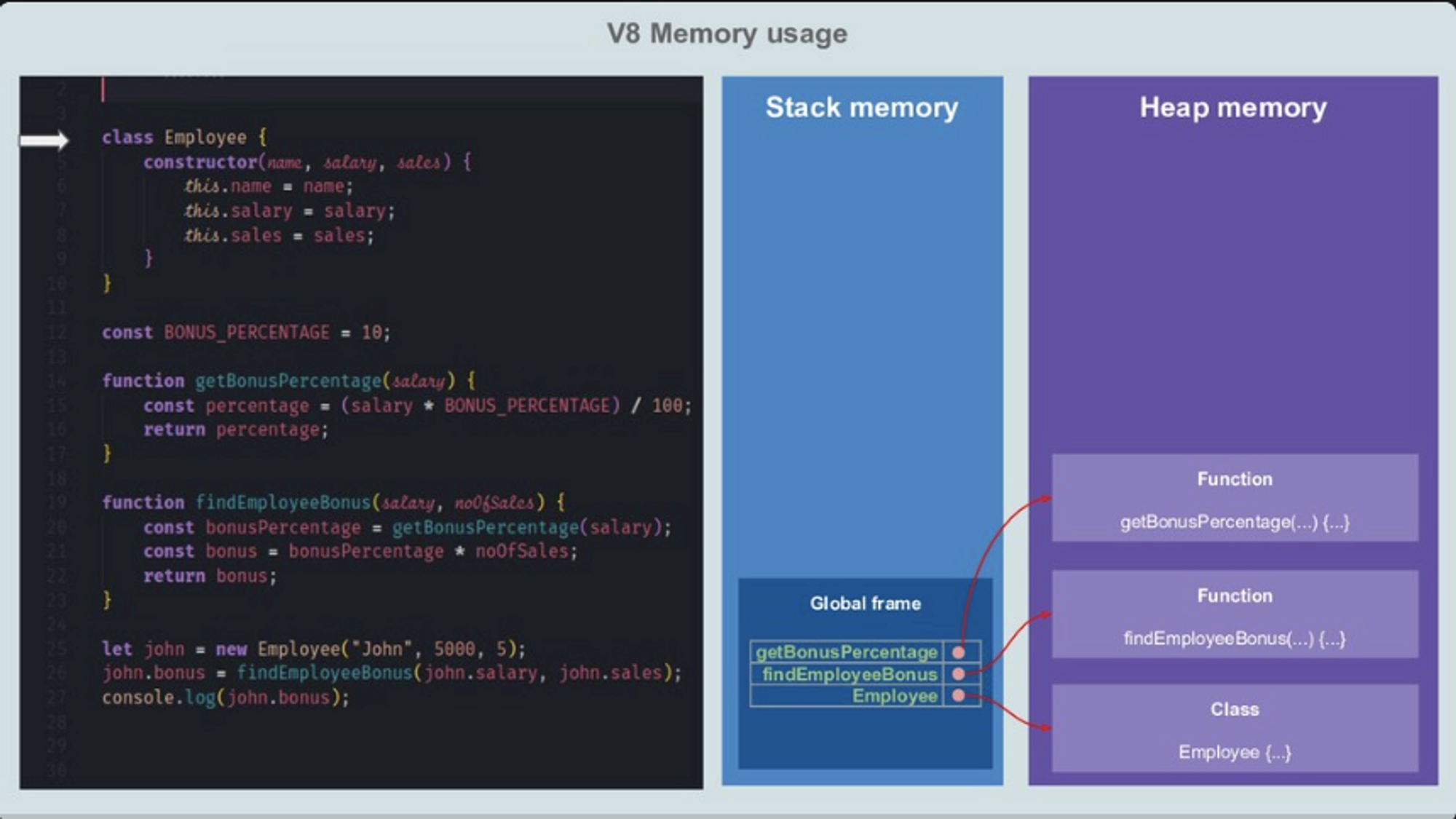Click the pink dot beside findEmployeeBonus
The width and height of the screenshot is (1456, 819).
pos(959,674)
